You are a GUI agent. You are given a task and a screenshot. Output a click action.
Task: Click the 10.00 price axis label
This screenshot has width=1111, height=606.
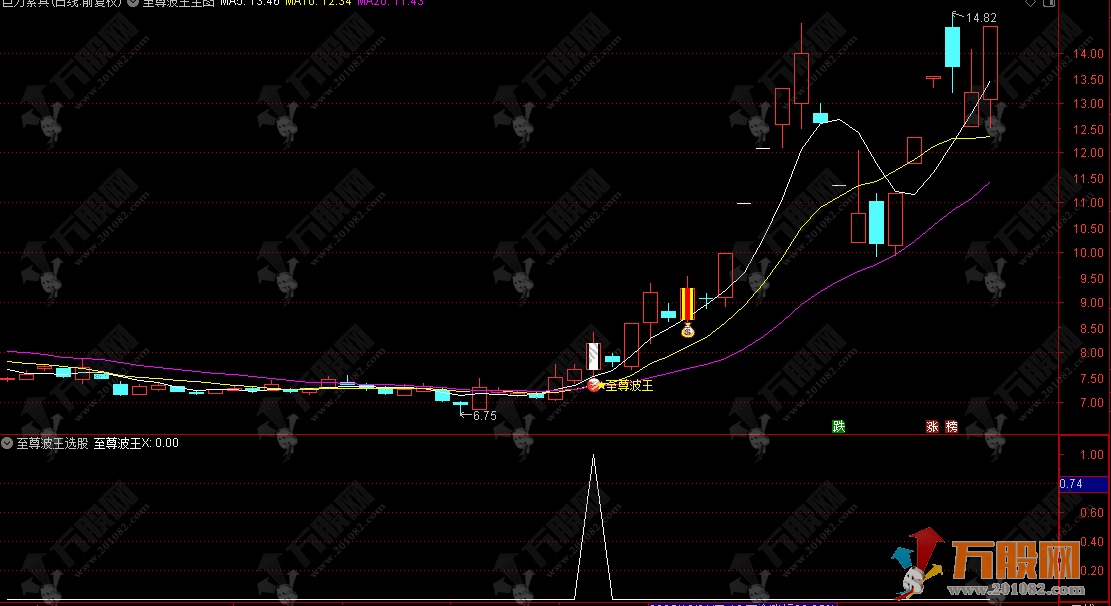point(1088,253)
